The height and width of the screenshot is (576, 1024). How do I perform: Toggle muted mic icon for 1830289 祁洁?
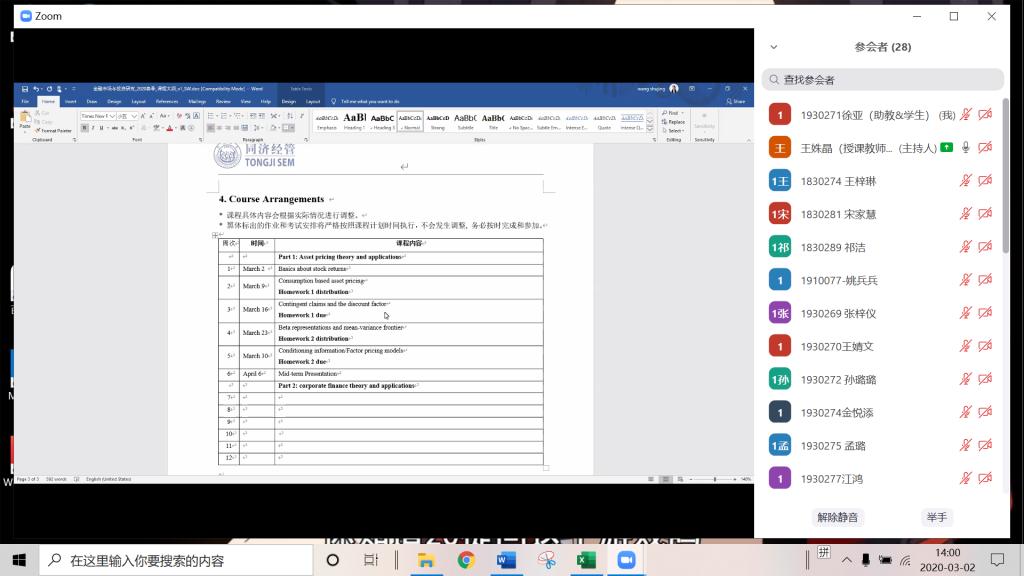tap(965, 247)
